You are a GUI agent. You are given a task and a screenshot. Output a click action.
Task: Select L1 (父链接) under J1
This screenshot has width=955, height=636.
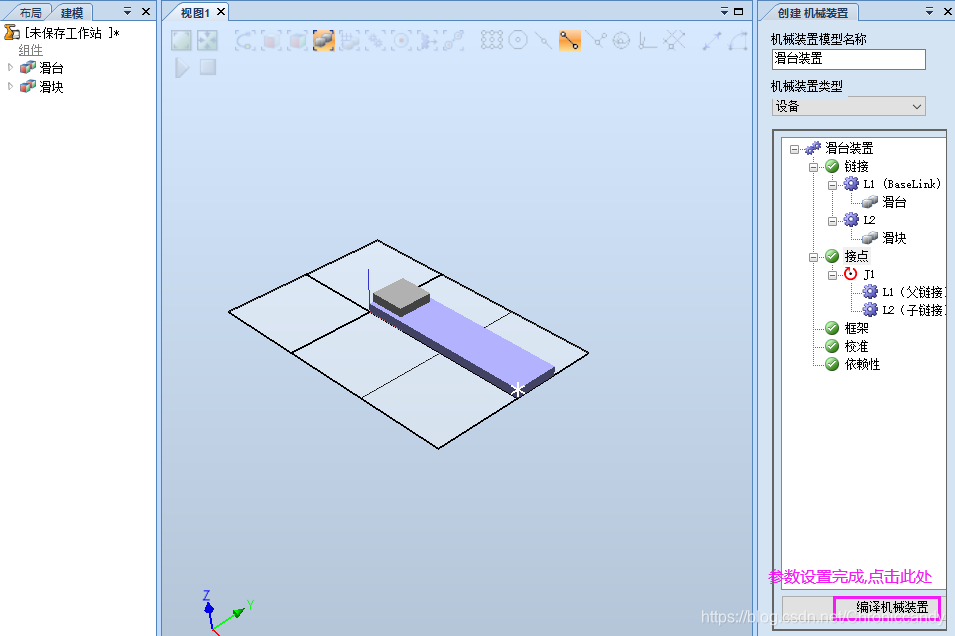coord(913,292)
